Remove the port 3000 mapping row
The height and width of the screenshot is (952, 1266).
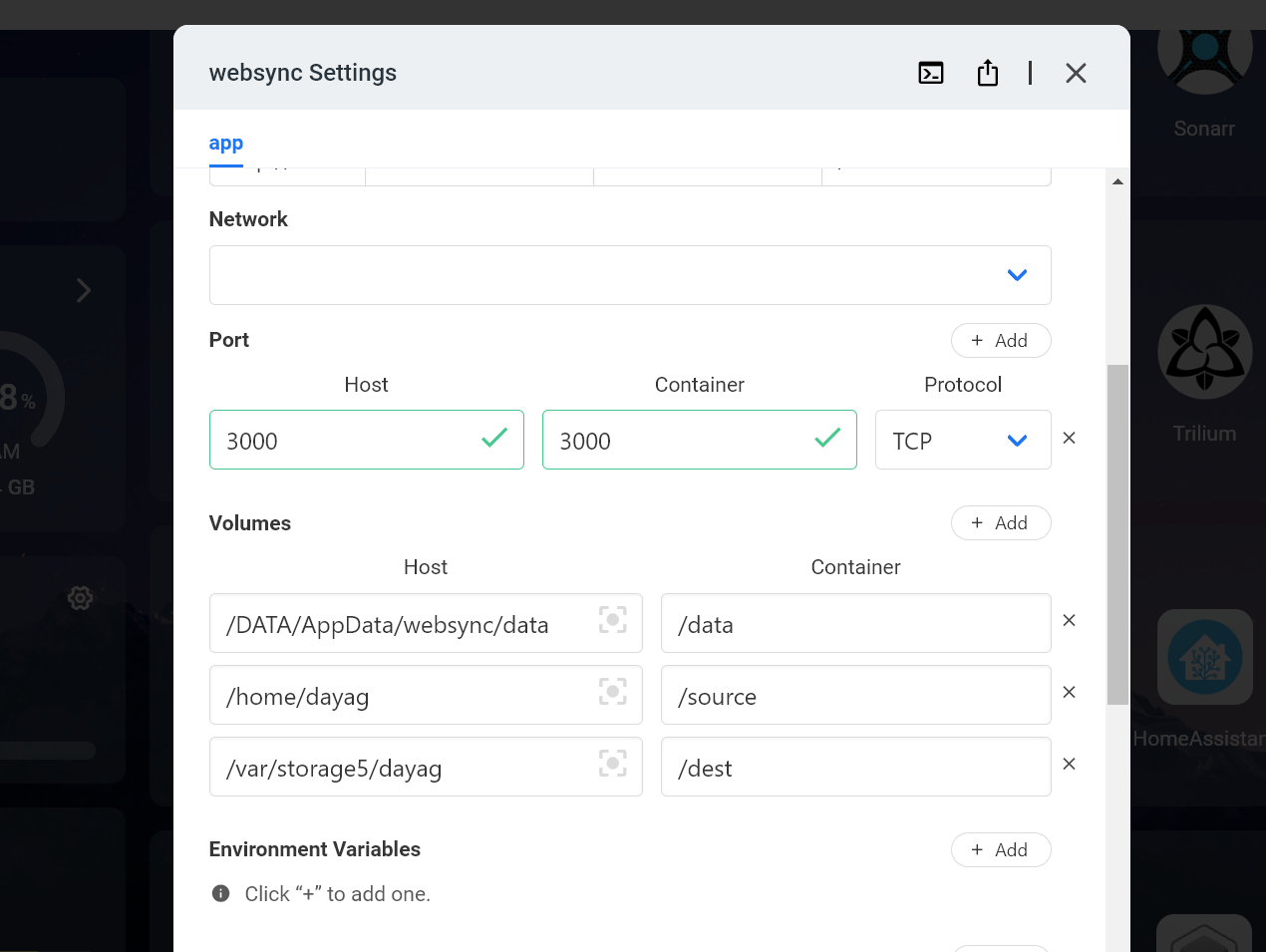click(1069, 438)
